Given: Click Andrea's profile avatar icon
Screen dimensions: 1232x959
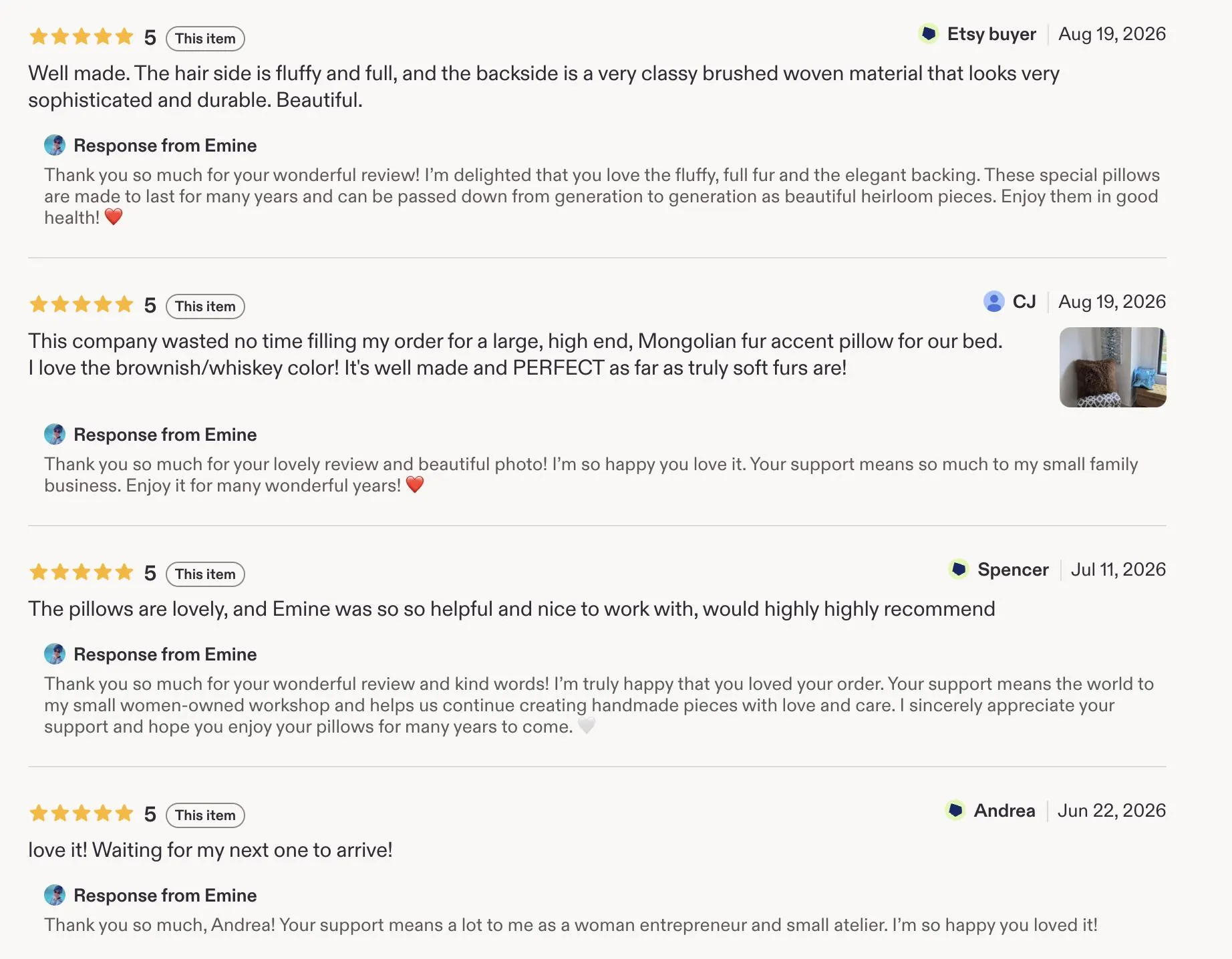Looking at the screenshot, I should pyautogui.click(x=955, y=810).
